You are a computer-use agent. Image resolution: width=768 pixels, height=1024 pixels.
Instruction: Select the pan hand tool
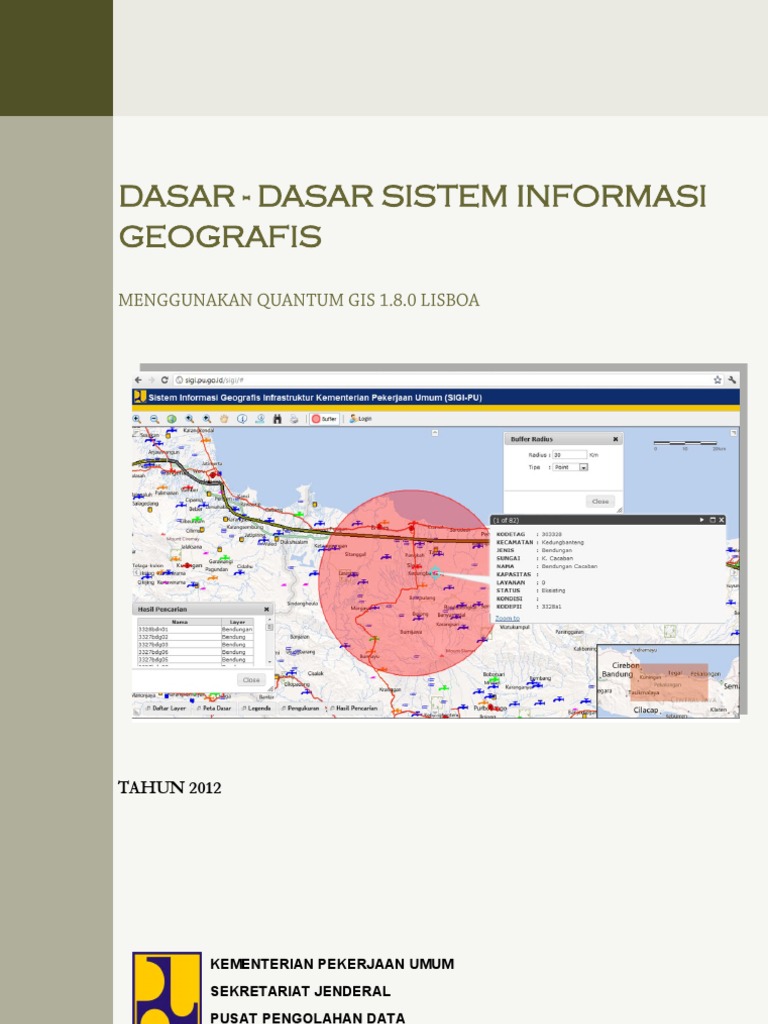[x=224, y=419]
